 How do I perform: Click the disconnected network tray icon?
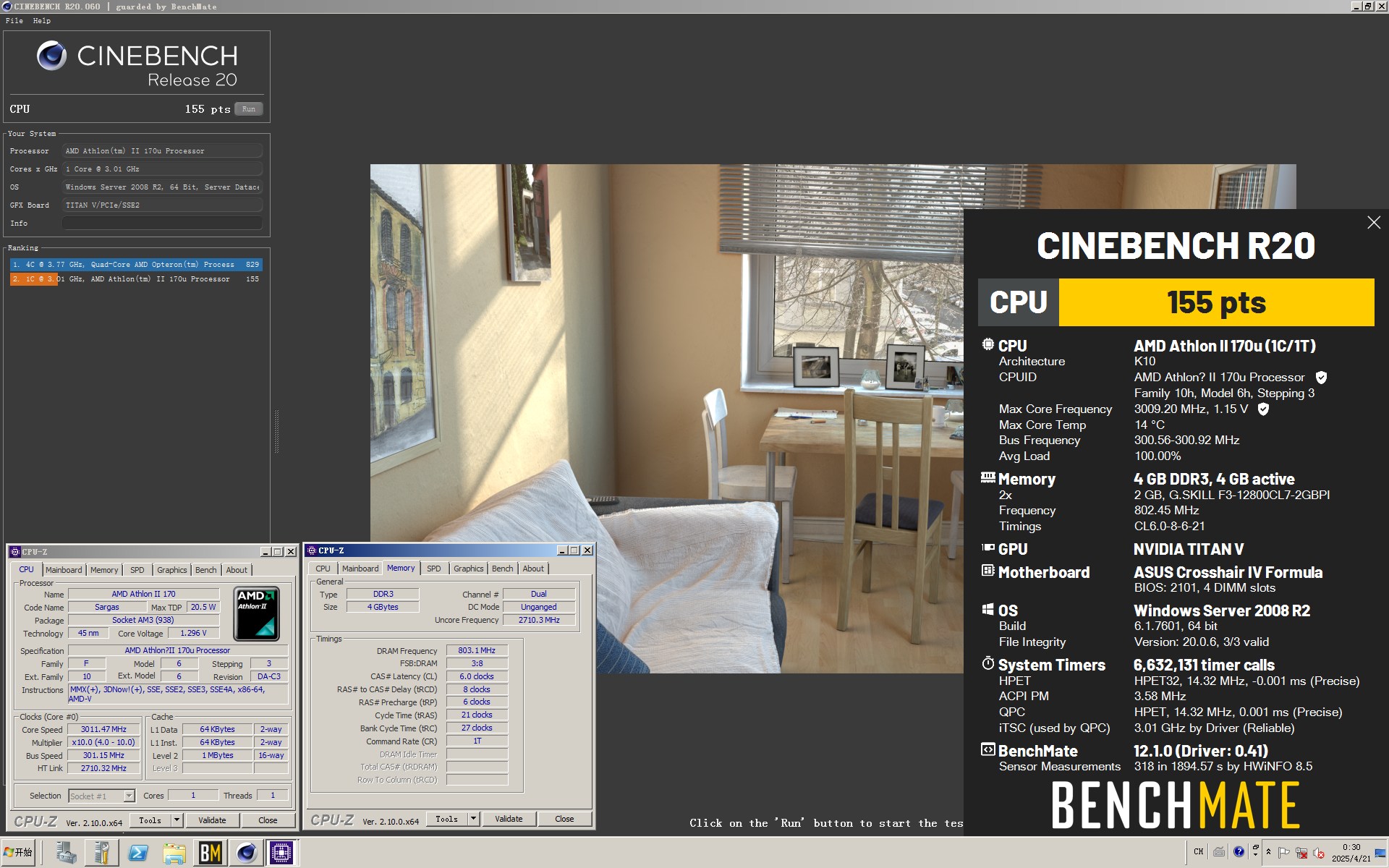1301,852
